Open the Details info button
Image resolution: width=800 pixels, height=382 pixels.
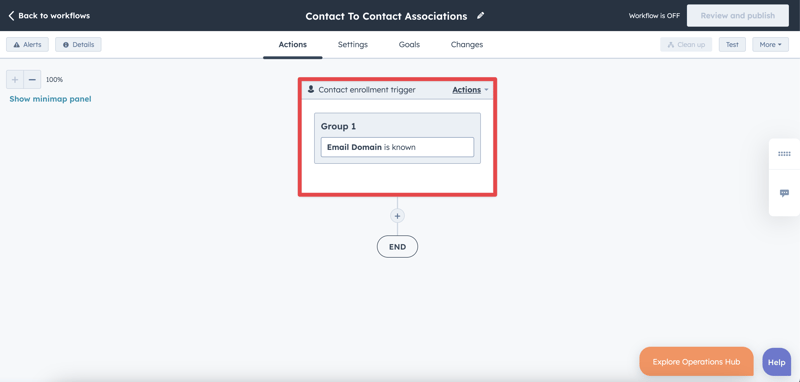click(x=78, y=44)
